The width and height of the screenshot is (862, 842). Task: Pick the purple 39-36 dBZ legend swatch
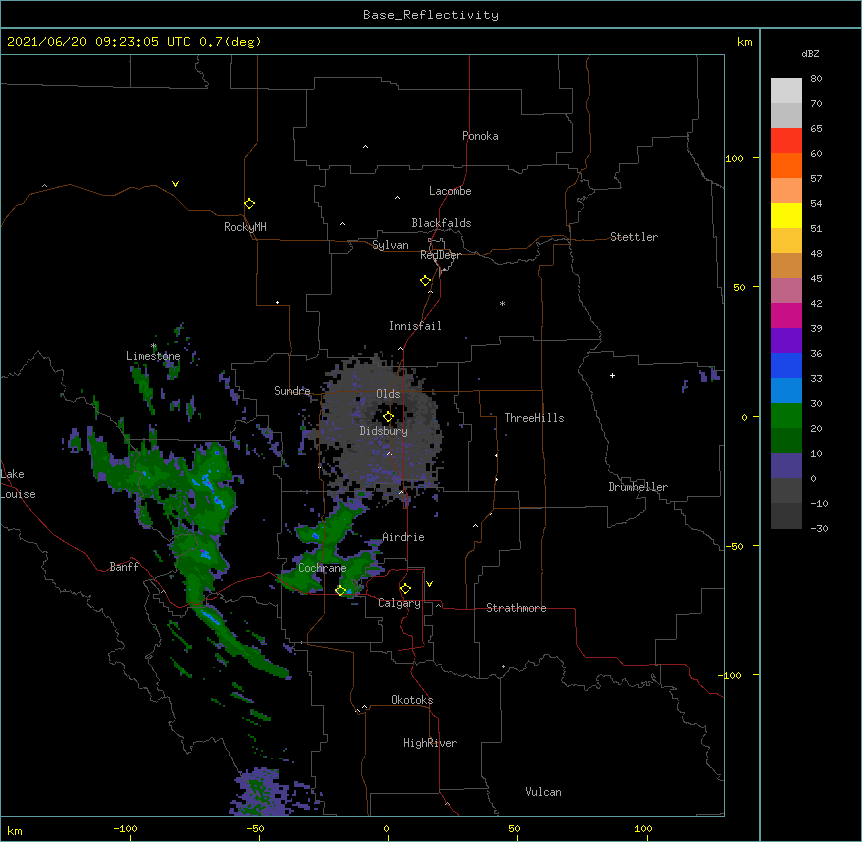(786, 341)
